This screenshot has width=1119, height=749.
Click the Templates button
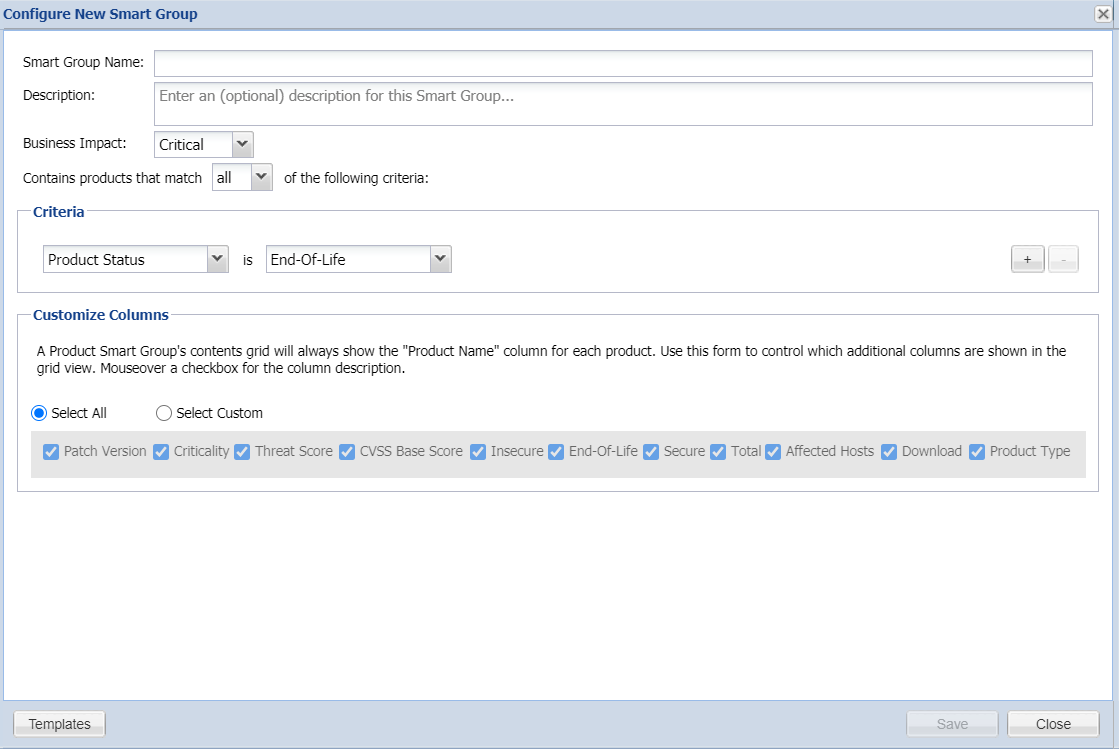60,724
